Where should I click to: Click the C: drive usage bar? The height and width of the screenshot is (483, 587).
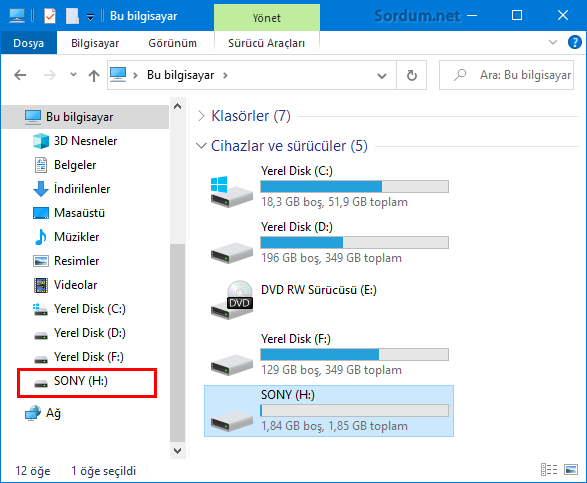click(355, 186)
